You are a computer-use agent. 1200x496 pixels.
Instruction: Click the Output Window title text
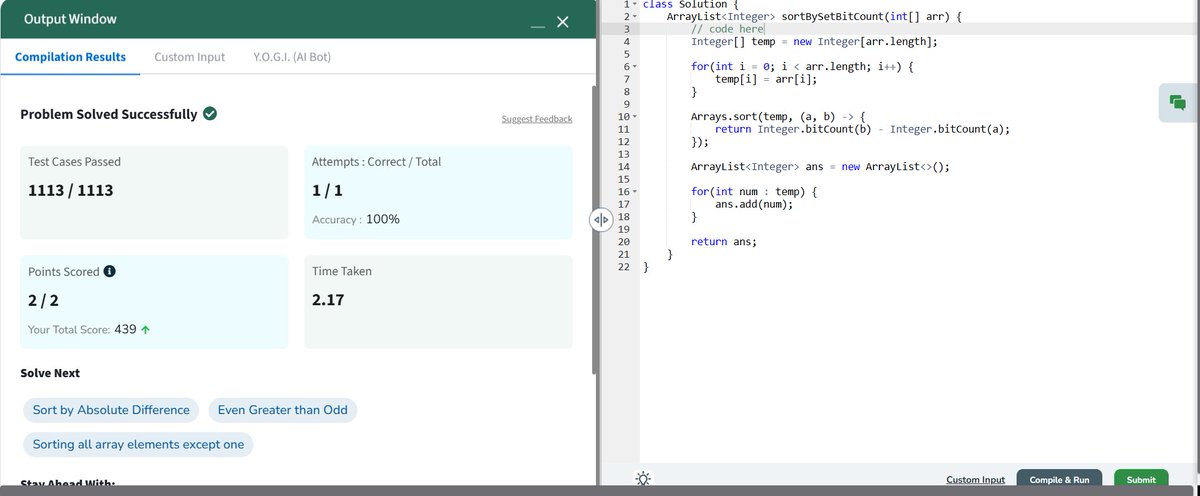point(70,19)
